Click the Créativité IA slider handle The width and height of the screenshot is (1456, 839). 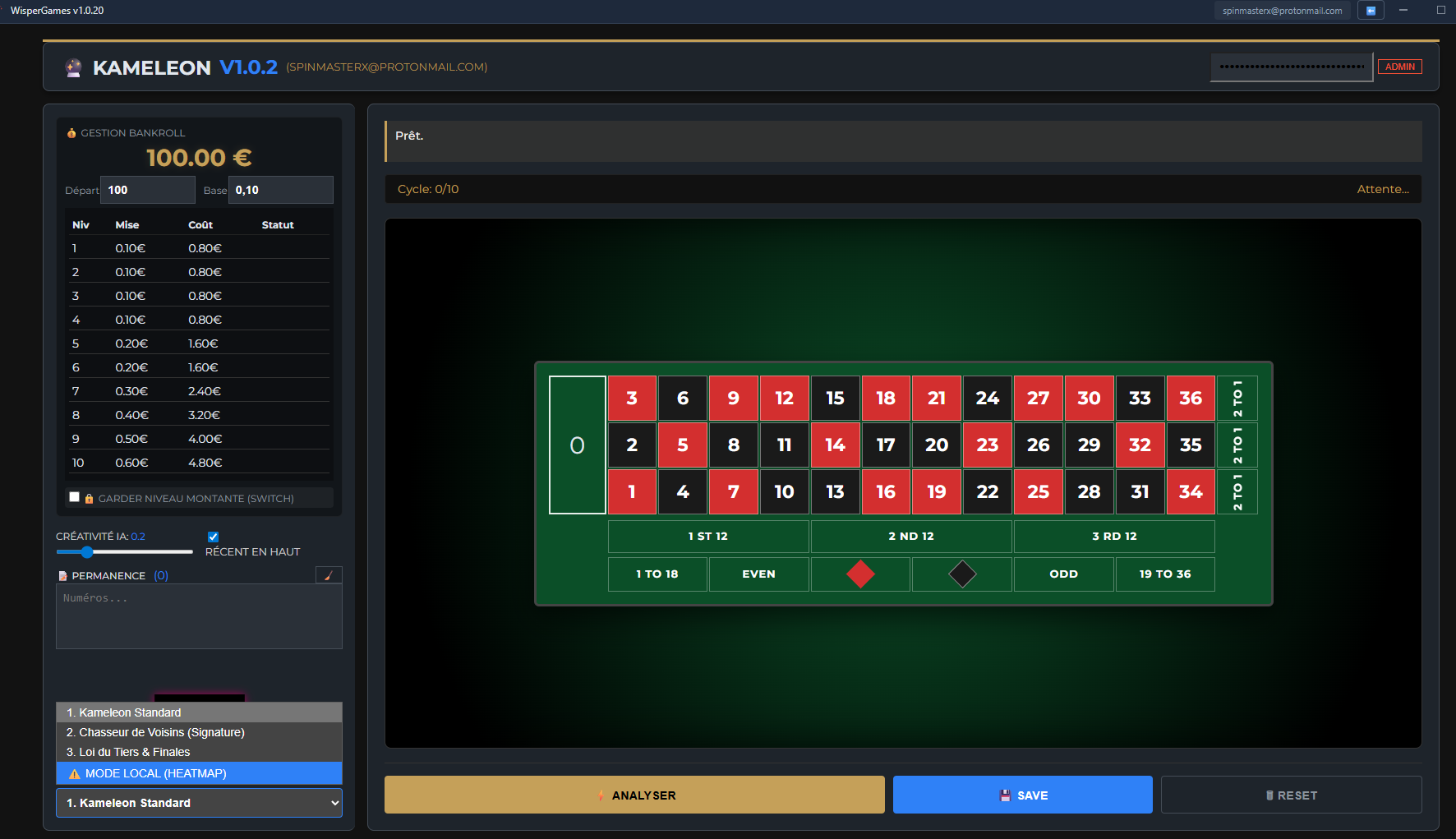pyautogui.click(x=87, y=552)
